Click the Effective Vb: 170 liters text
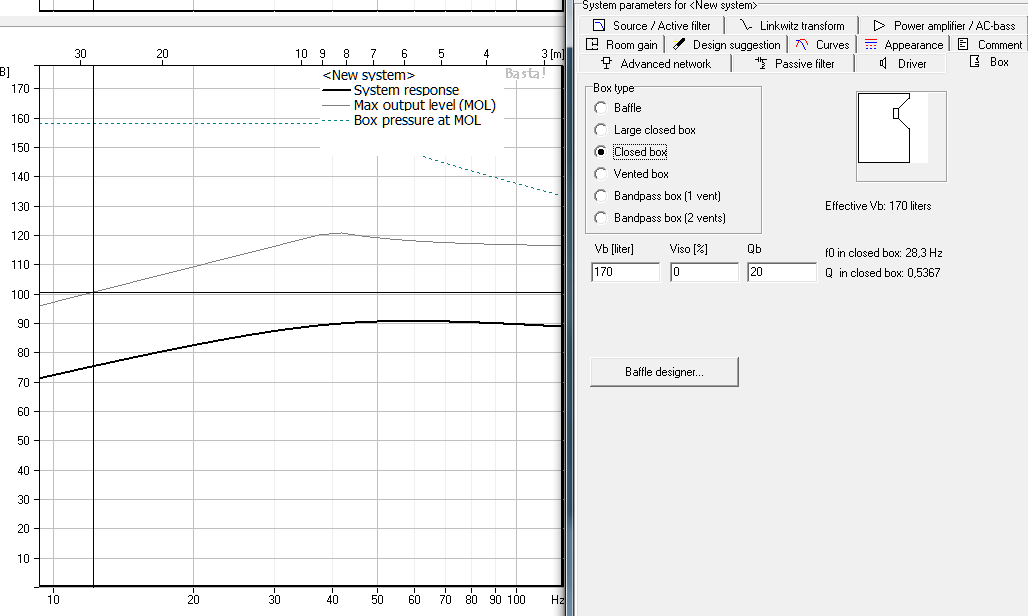1028x616 pixels. coord(878,206)
